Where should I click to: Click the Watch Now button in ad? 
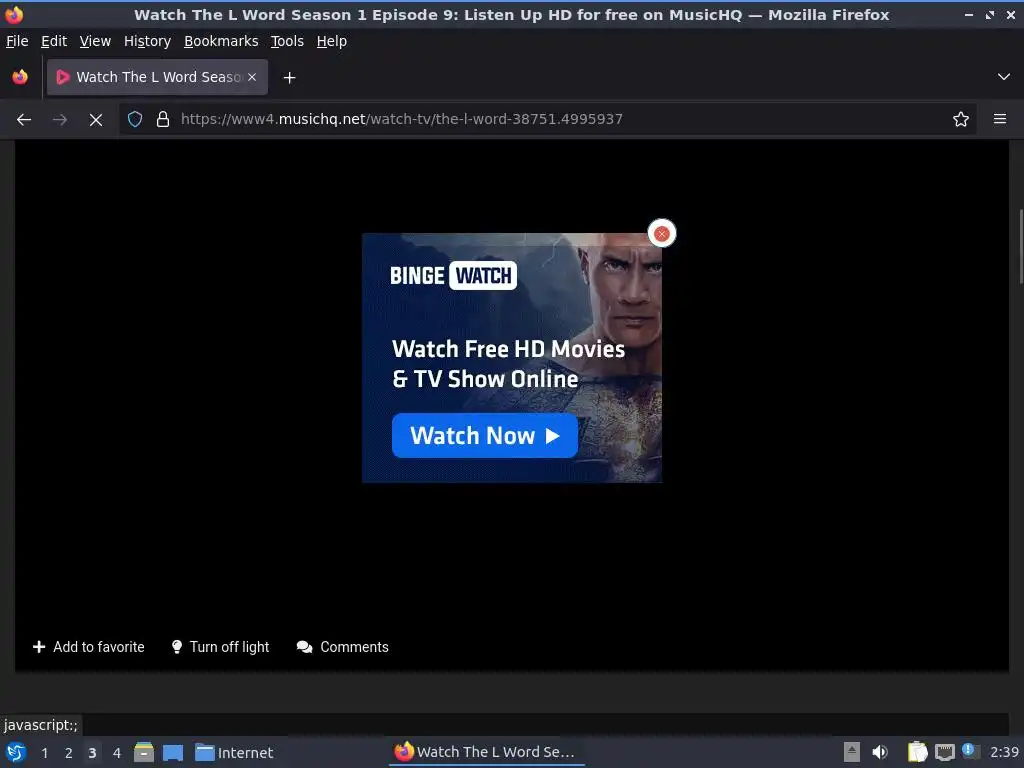tap(485, 436)
